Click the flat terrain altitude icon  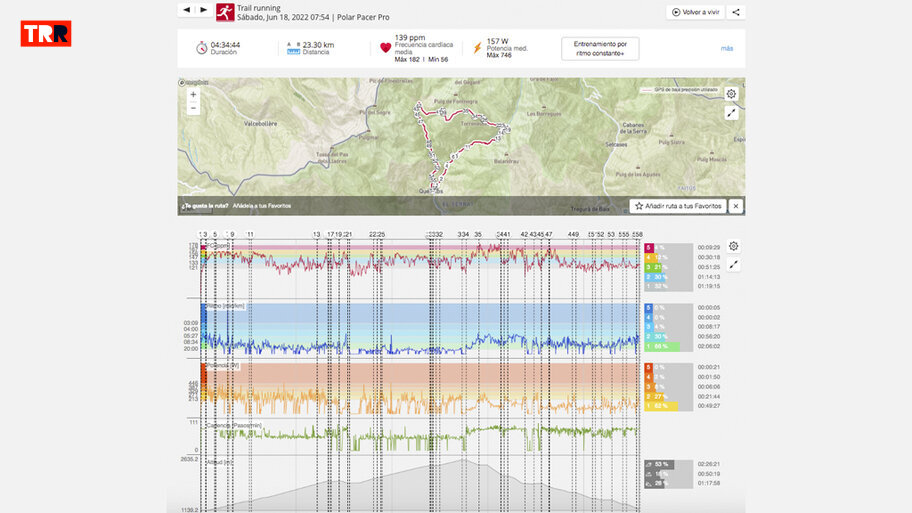click(x=649, y=474)
